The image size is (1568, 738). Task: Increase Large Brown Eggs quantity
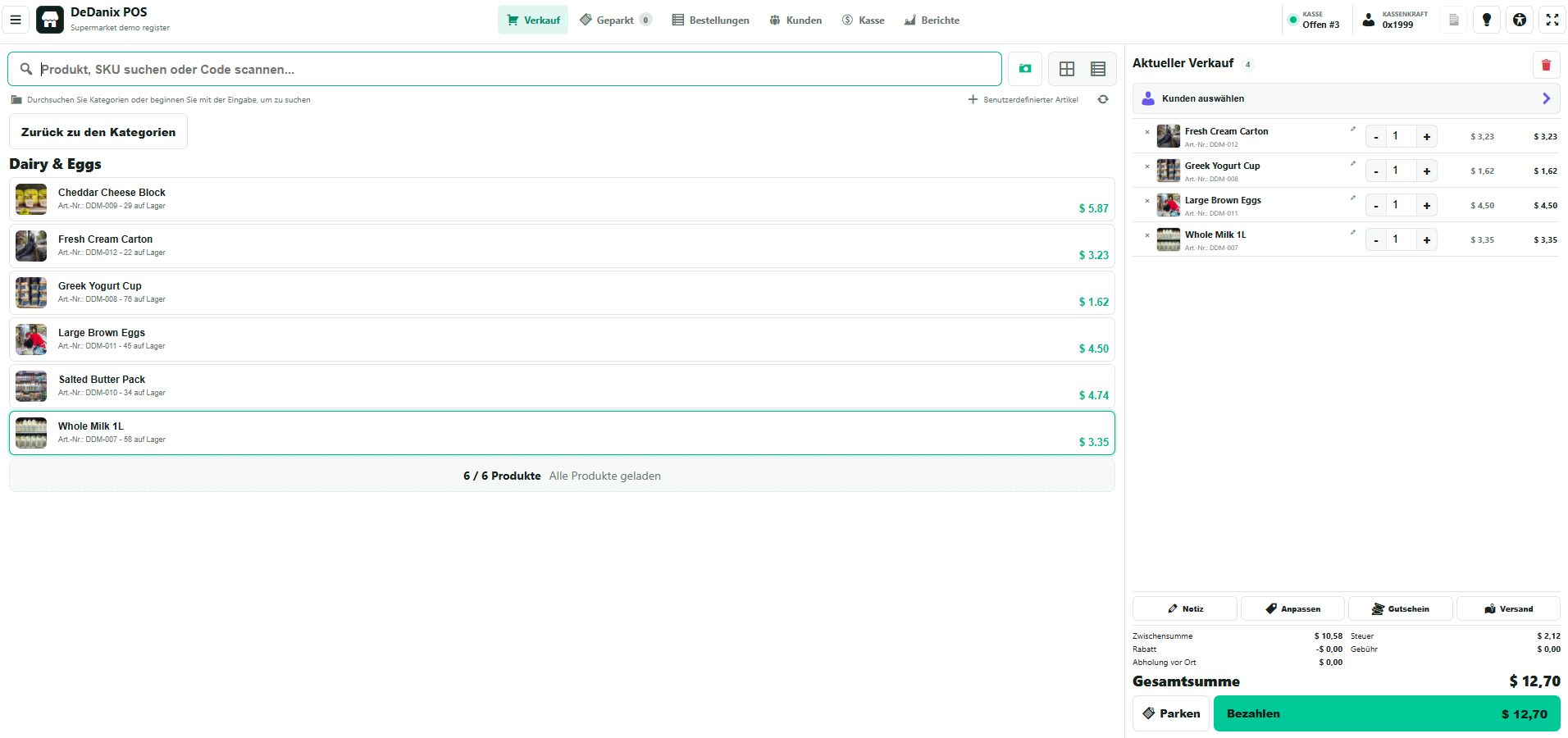pyautogui.click(x=1427, y=205)
